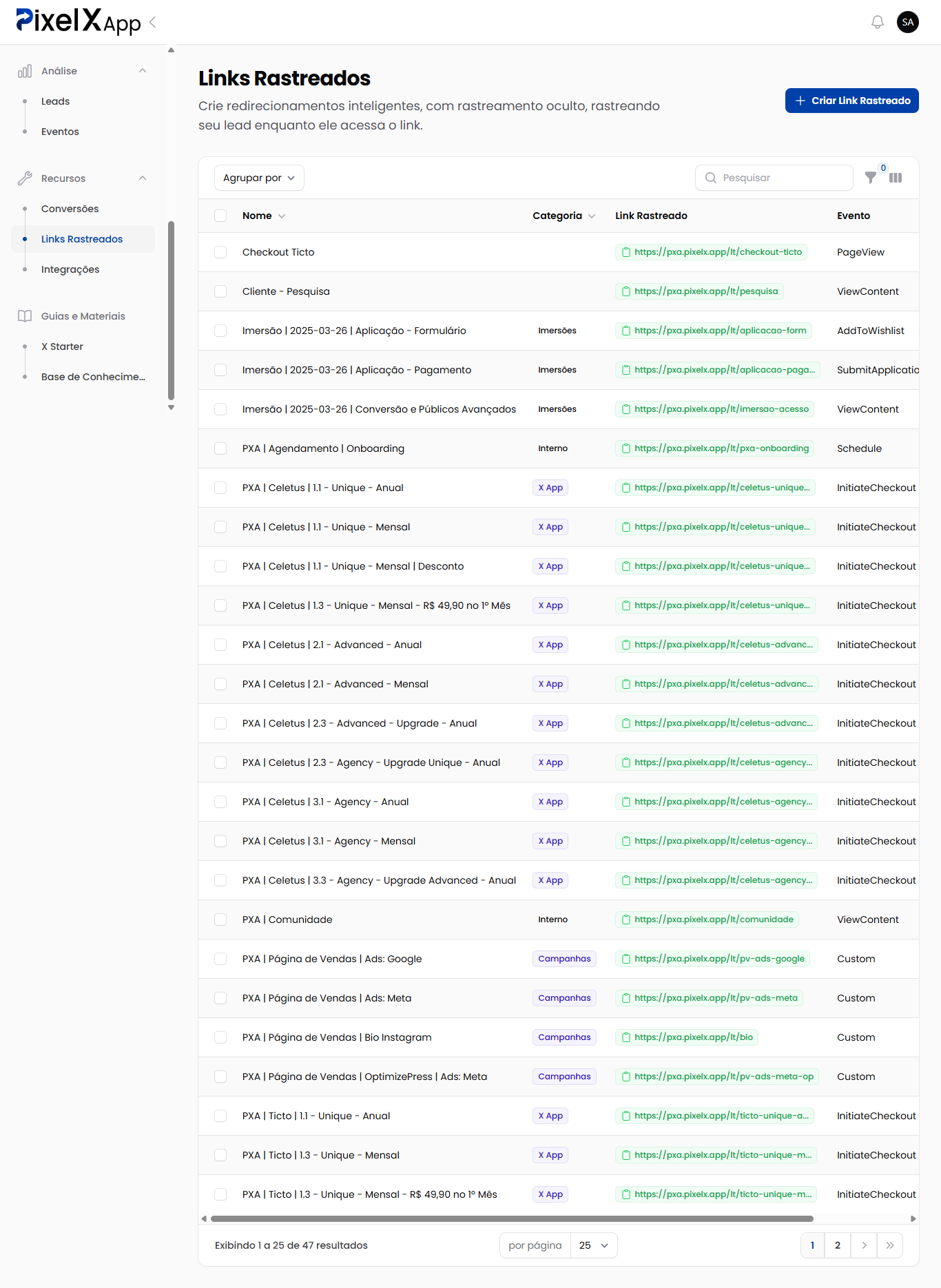Go to next page arrow
The image size is (941, 1288).
[x=864, y=1245]
